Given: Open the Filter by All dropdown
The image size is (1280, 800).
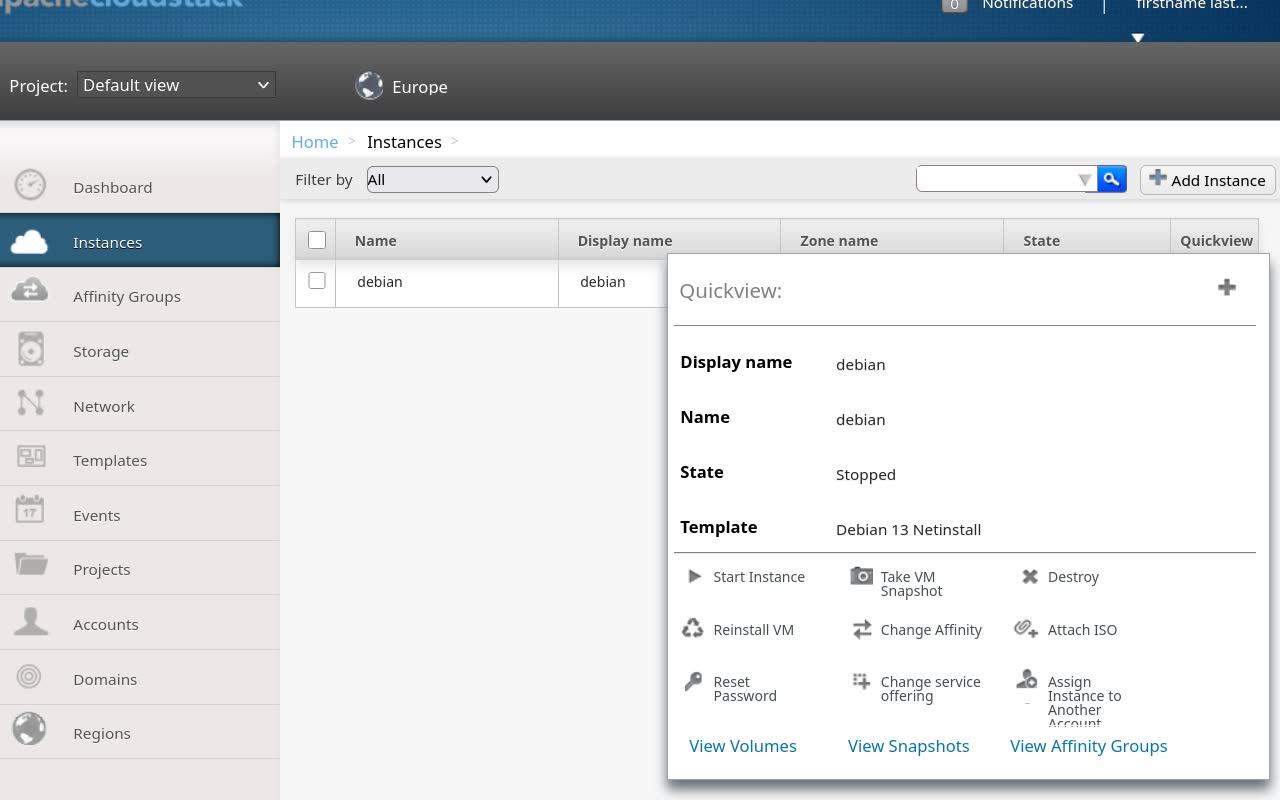Looking at the screenshot, I should click(432, 180).
